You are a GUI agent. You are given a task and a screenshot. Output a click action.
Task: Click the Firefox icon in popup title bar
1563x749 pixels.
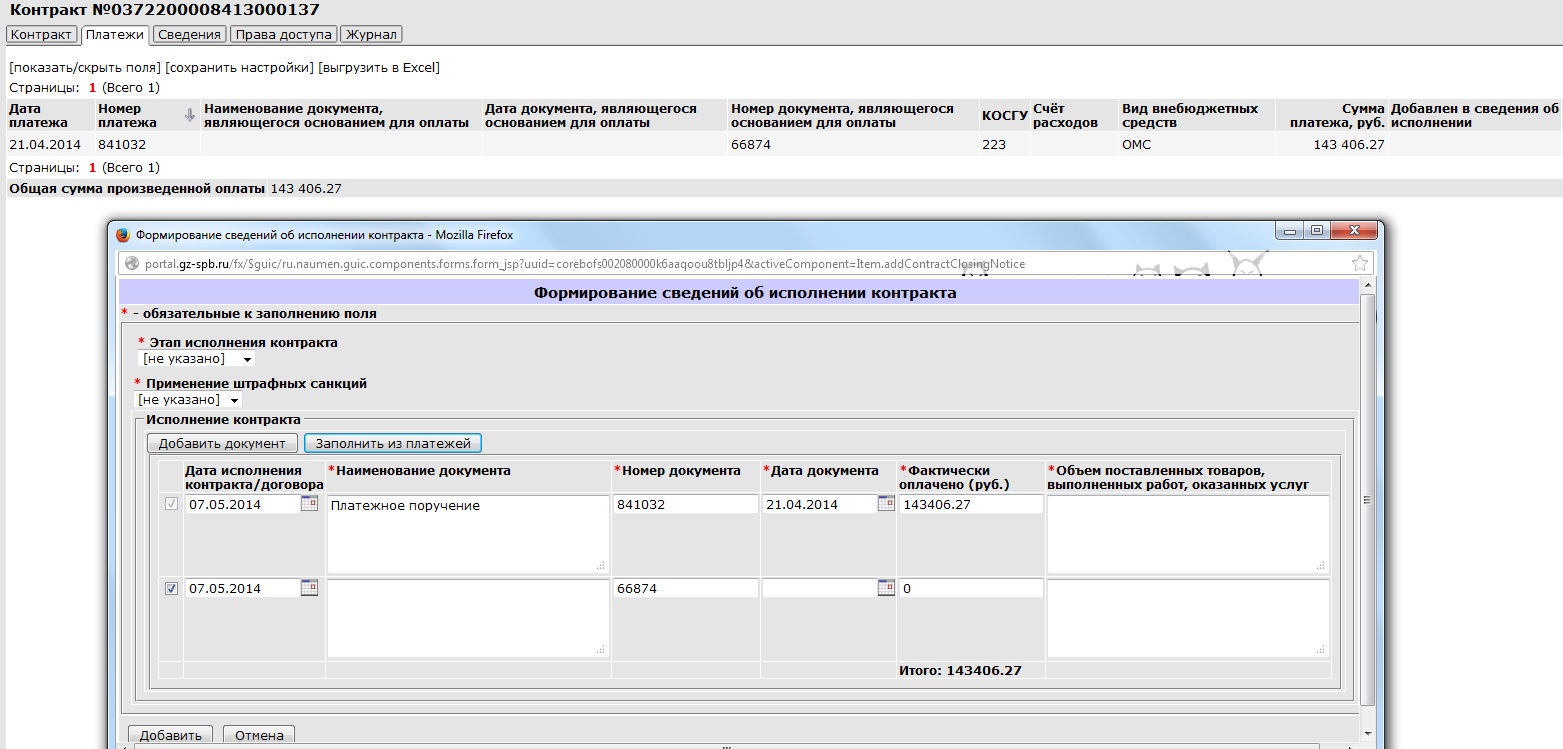click(123, 235)
